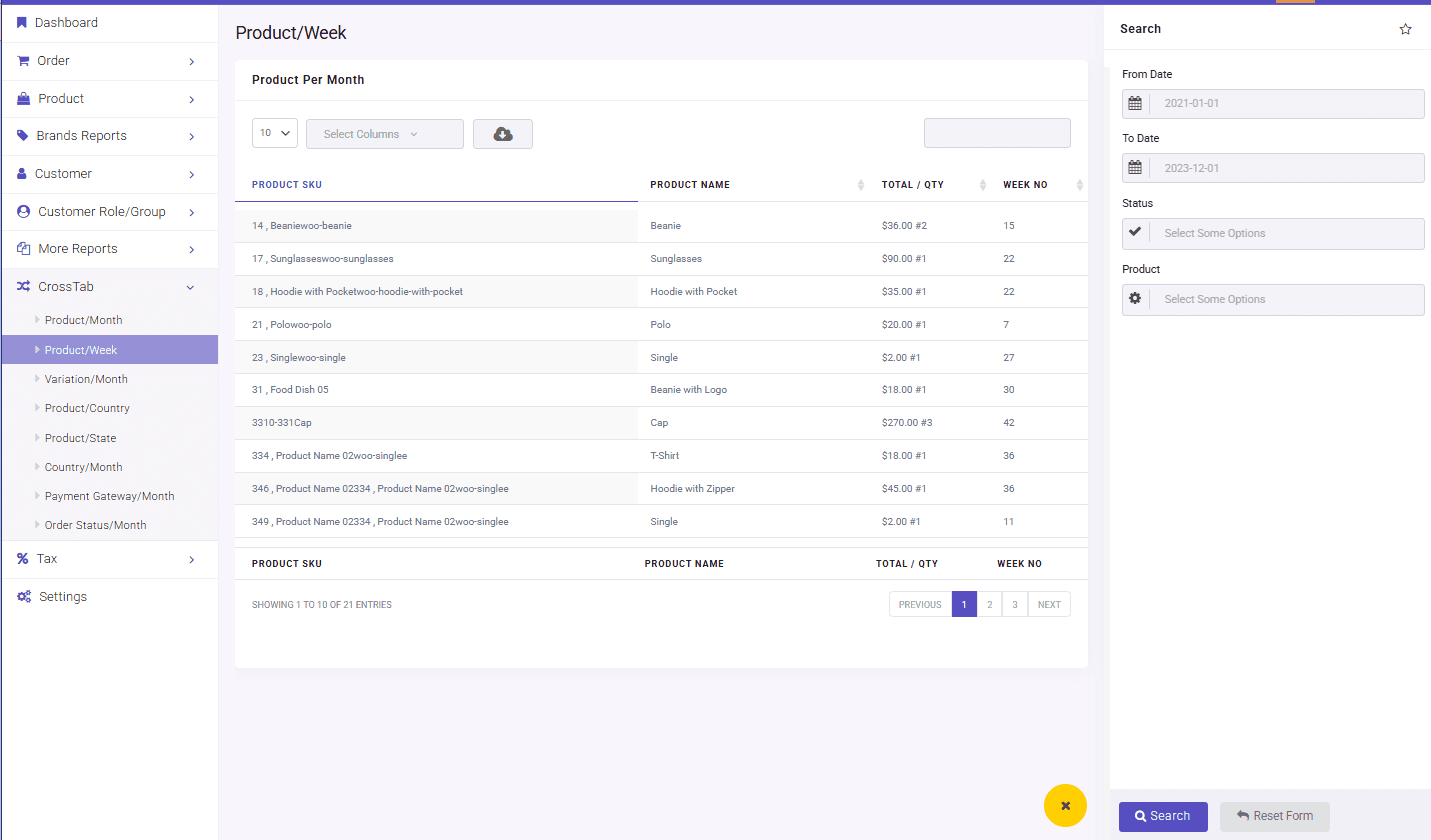This screenshot has width=1431, height=840.
Task: Dismiss the yellow floating close button
Action: [1065, 805]
